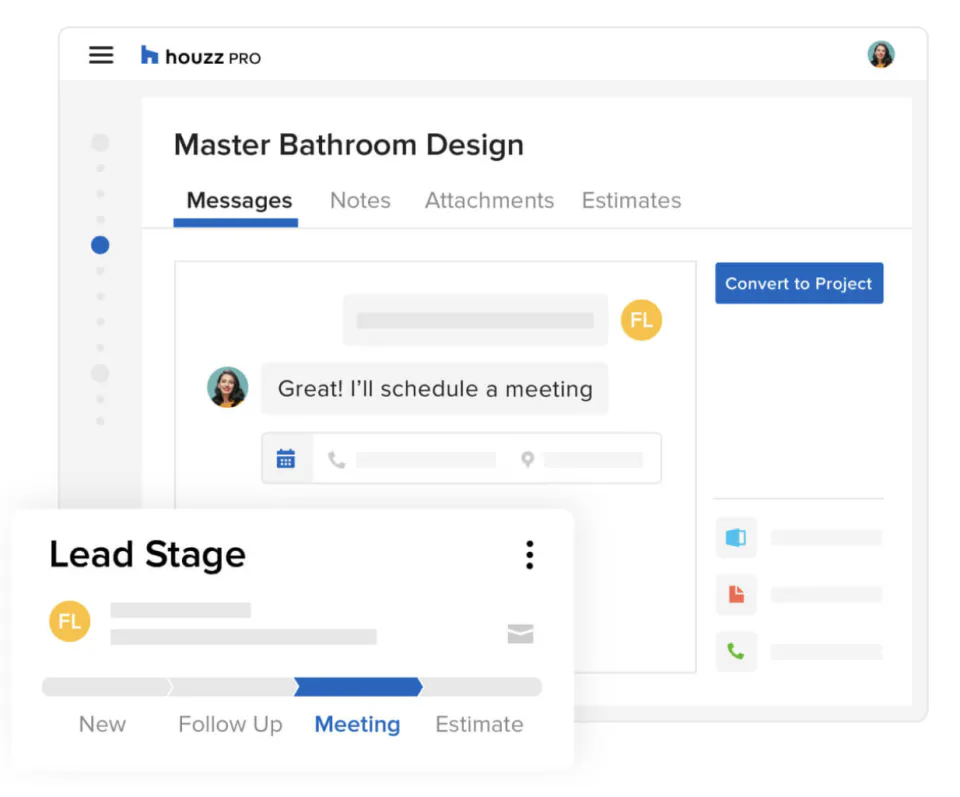Open the three-dot menu on Lead Stage
960x797 pixels.
pos(530,554)
